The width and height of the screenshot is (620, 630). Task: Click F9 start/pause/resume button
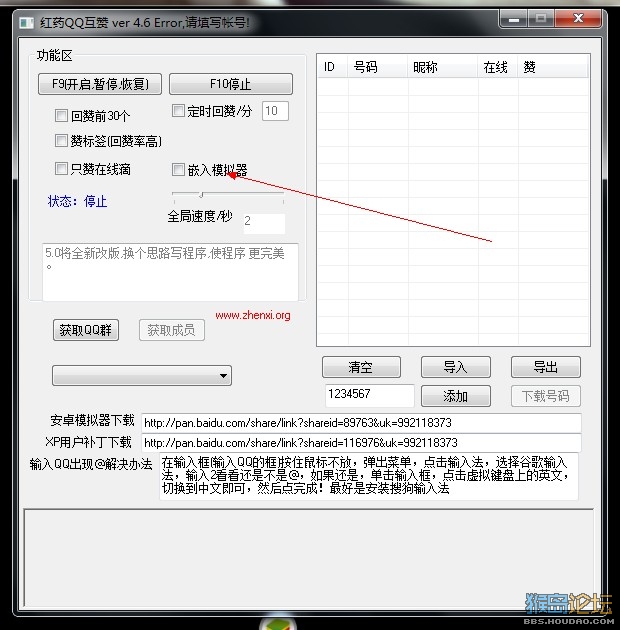point(100,84)
